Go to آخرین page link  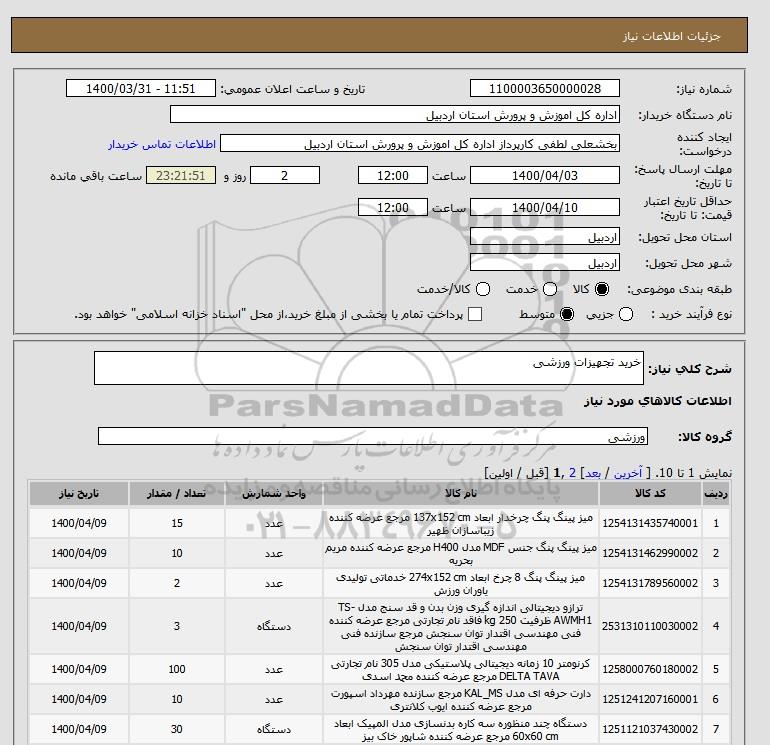628,473
